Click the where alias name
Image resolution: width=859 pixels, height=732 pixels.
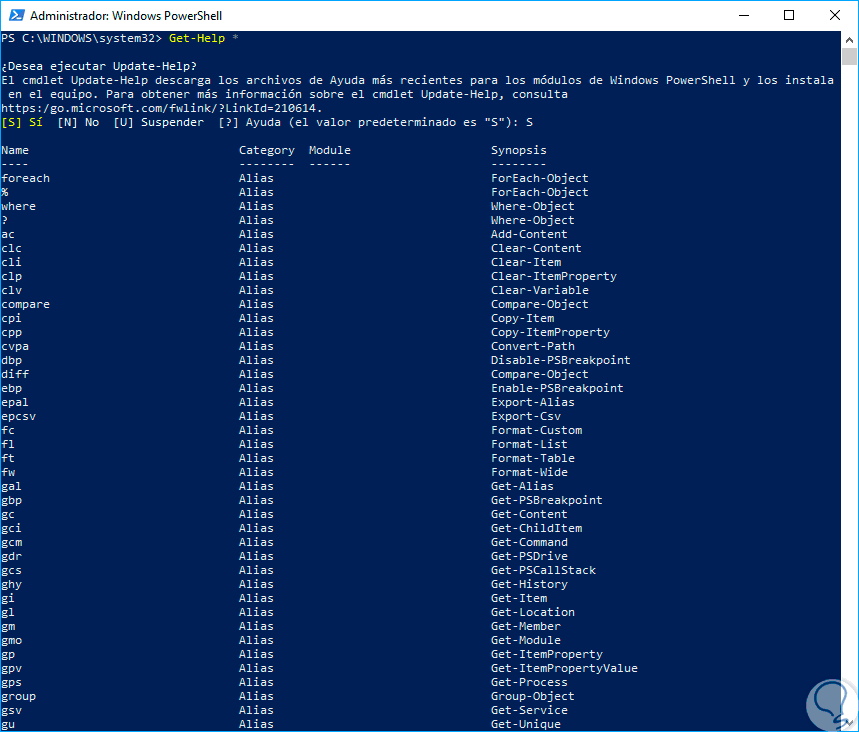coord(19,206)
